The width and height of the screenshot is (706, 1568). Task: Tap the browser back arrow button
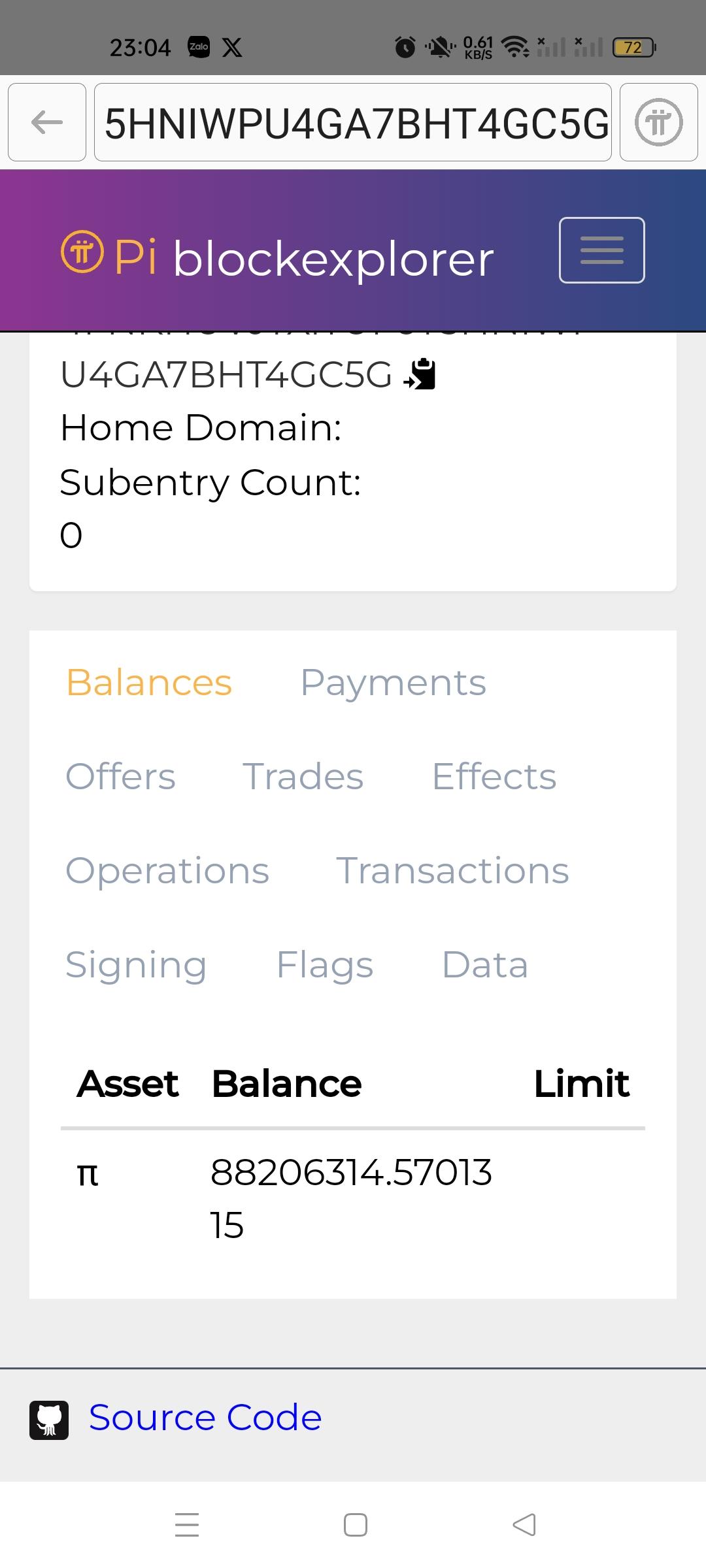(x=47, y=122)
